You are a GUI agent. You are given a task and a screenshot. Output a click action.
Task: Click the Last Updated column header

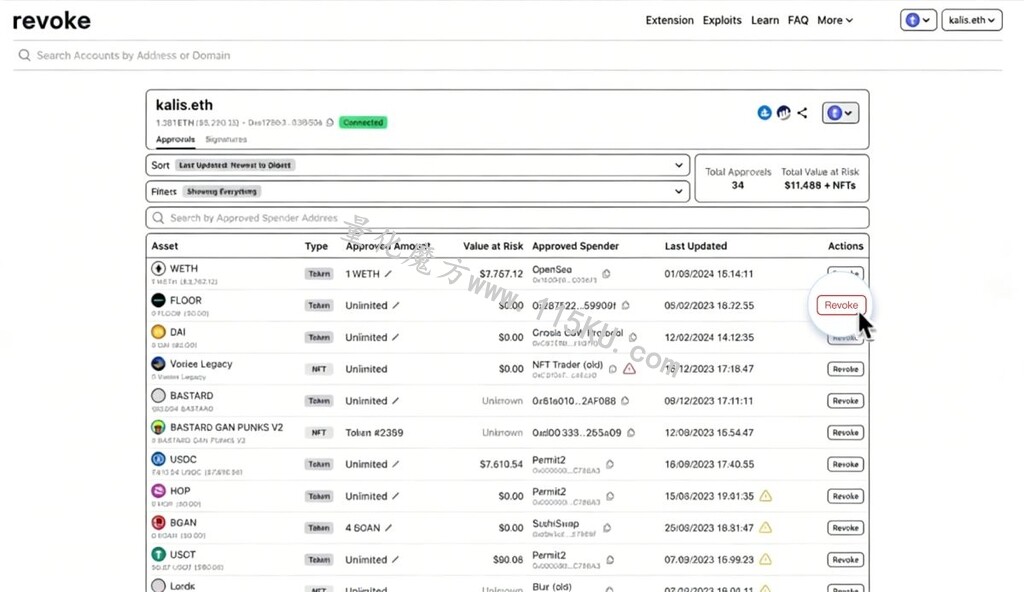point(696,246)
